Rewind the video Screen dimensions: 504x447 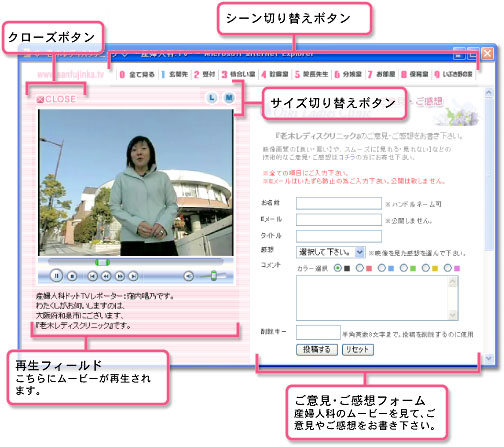106,276
